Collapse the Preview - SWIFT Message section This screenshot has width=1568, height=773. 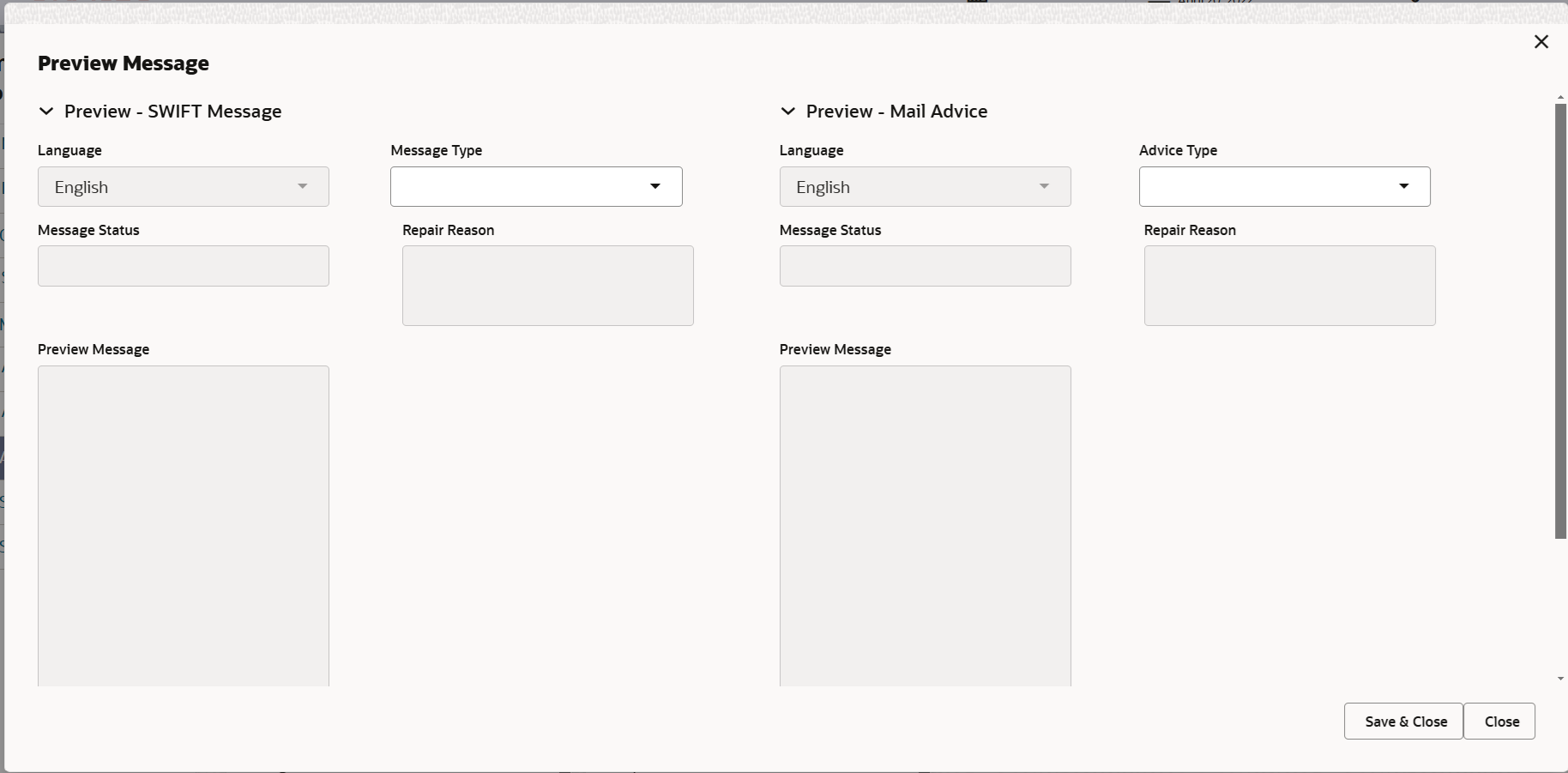[x=46, y=112]
